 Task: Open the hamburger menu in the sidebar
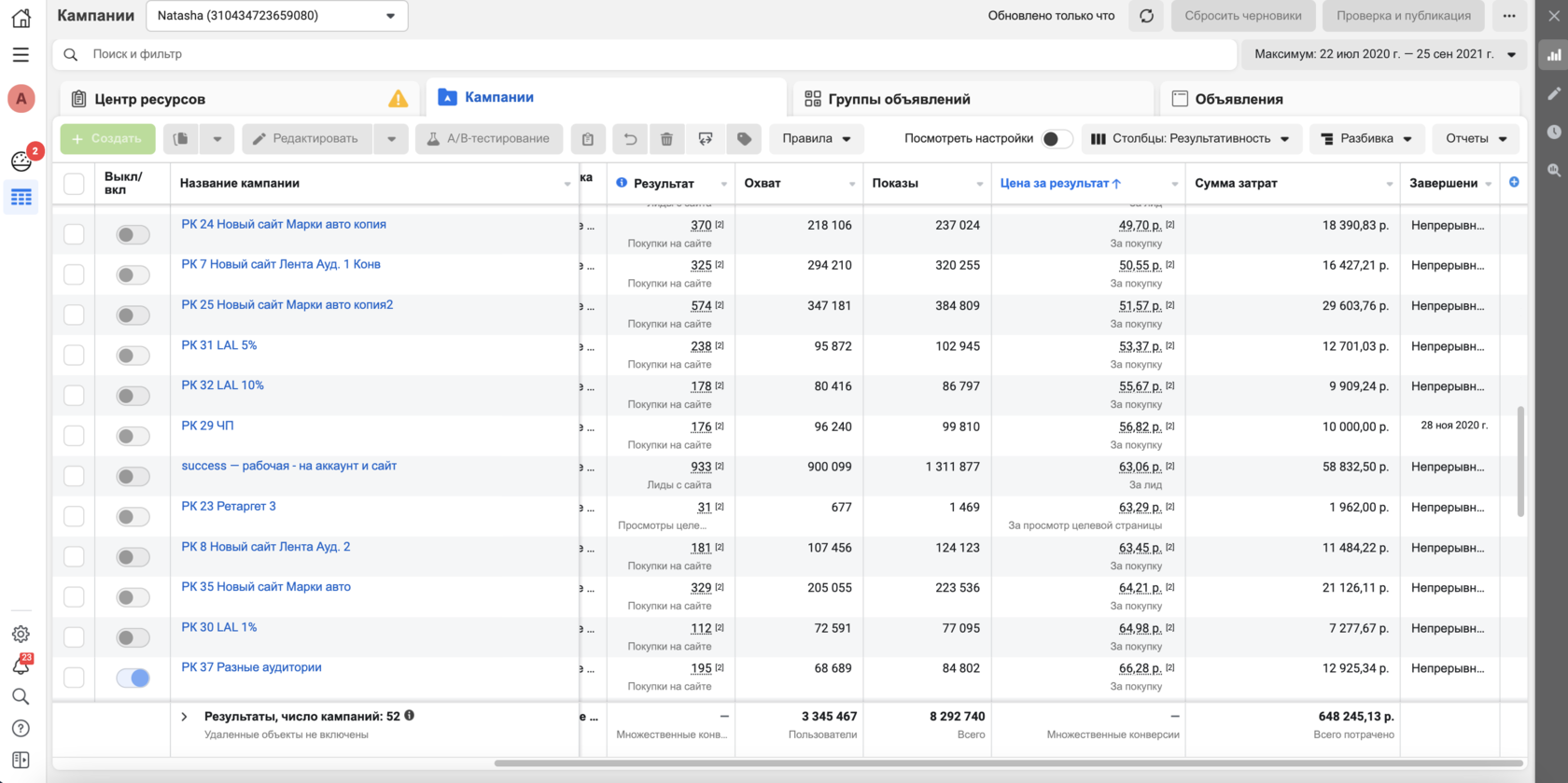[21, 55]
